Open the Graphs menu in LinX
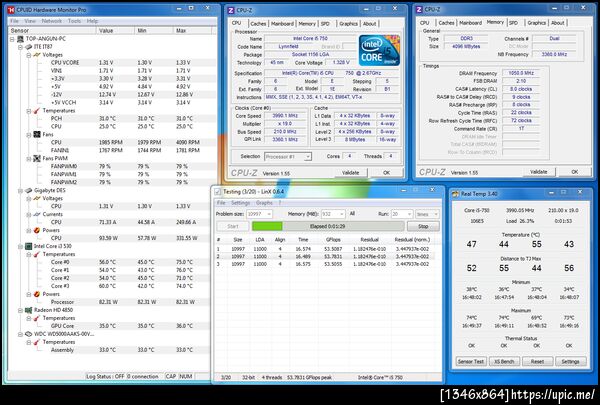The width and height of the screenshot is (600, 405). point(264,203)
